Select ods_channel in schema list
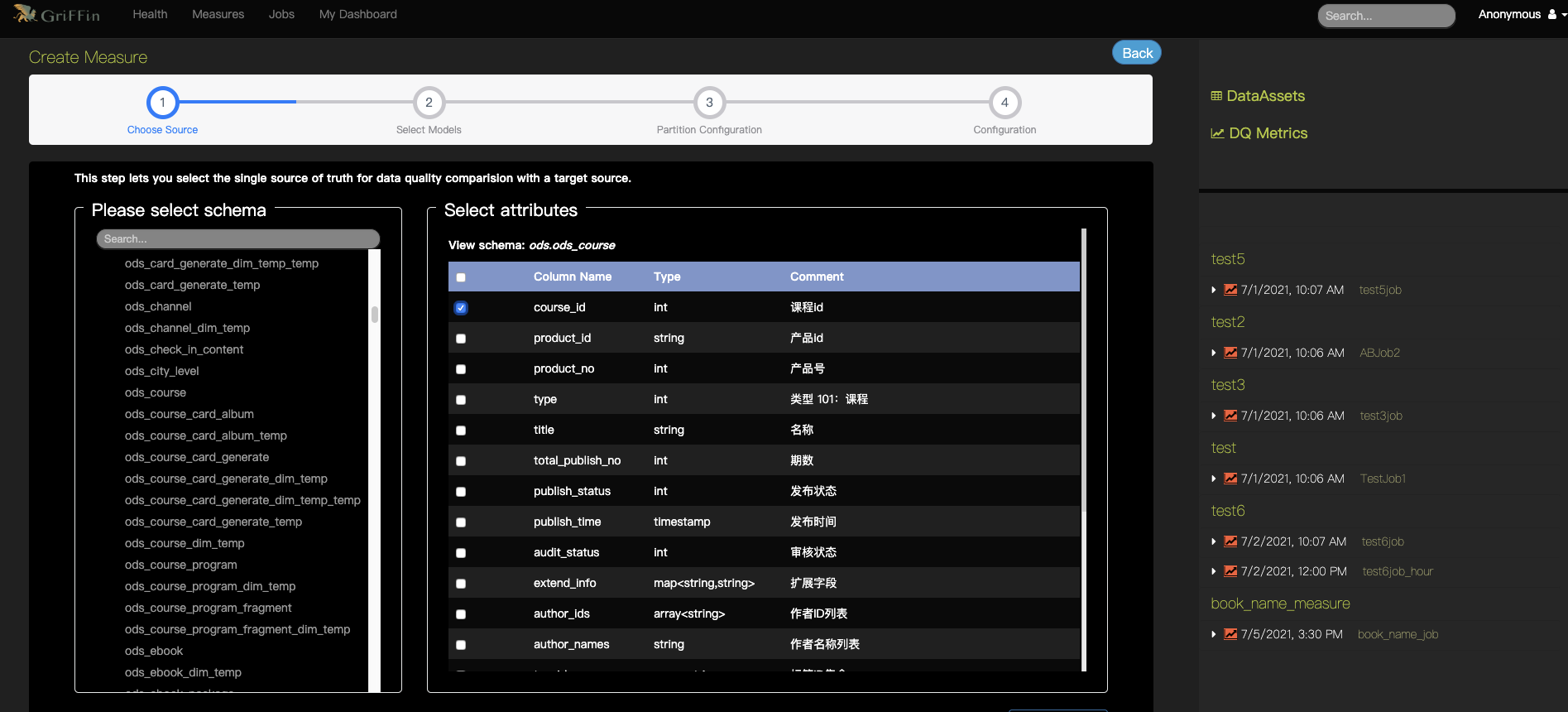 tap(158, 306)
